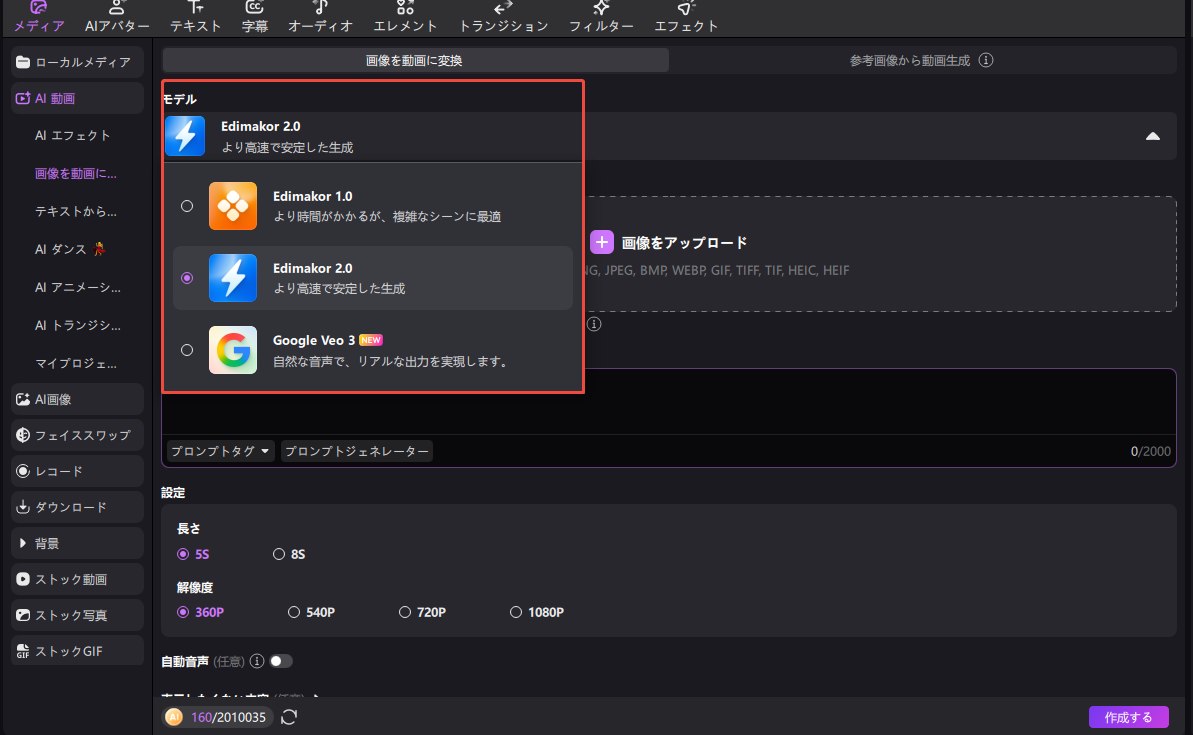Click 画像をアップロード upload text
The width and height of the screenshot is (1193, 735).
pos(684,243)
